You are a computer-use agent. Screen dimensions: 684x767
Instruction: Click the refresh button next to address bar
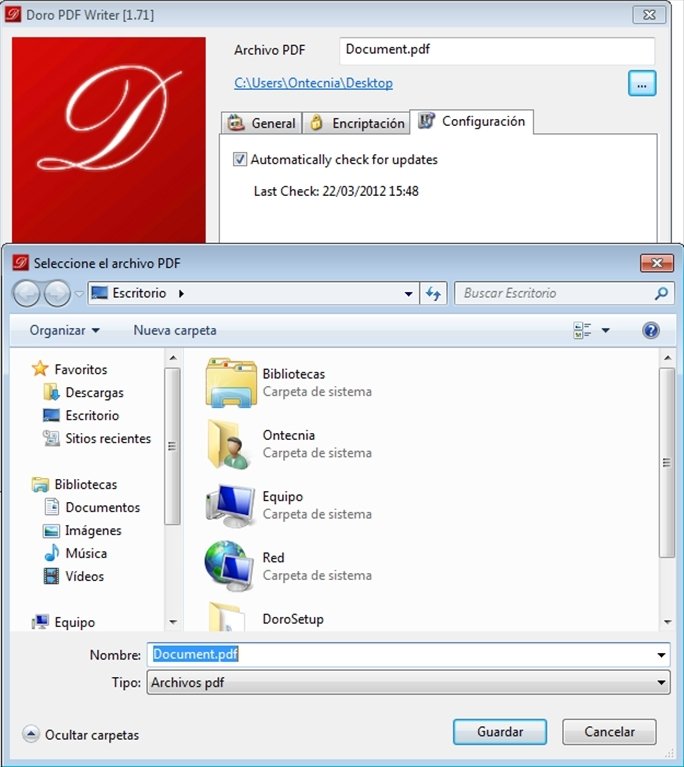point(433,293)
